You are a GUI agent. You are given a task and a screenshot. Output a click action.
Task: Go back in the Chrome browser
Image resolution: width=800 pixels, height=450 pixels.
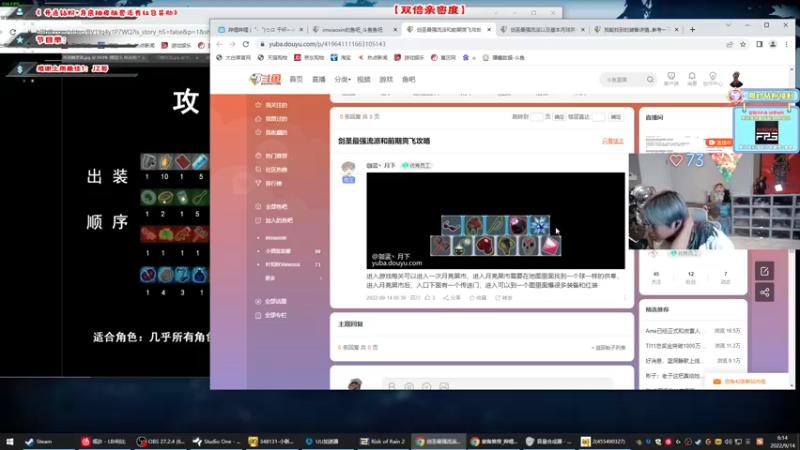219,44
